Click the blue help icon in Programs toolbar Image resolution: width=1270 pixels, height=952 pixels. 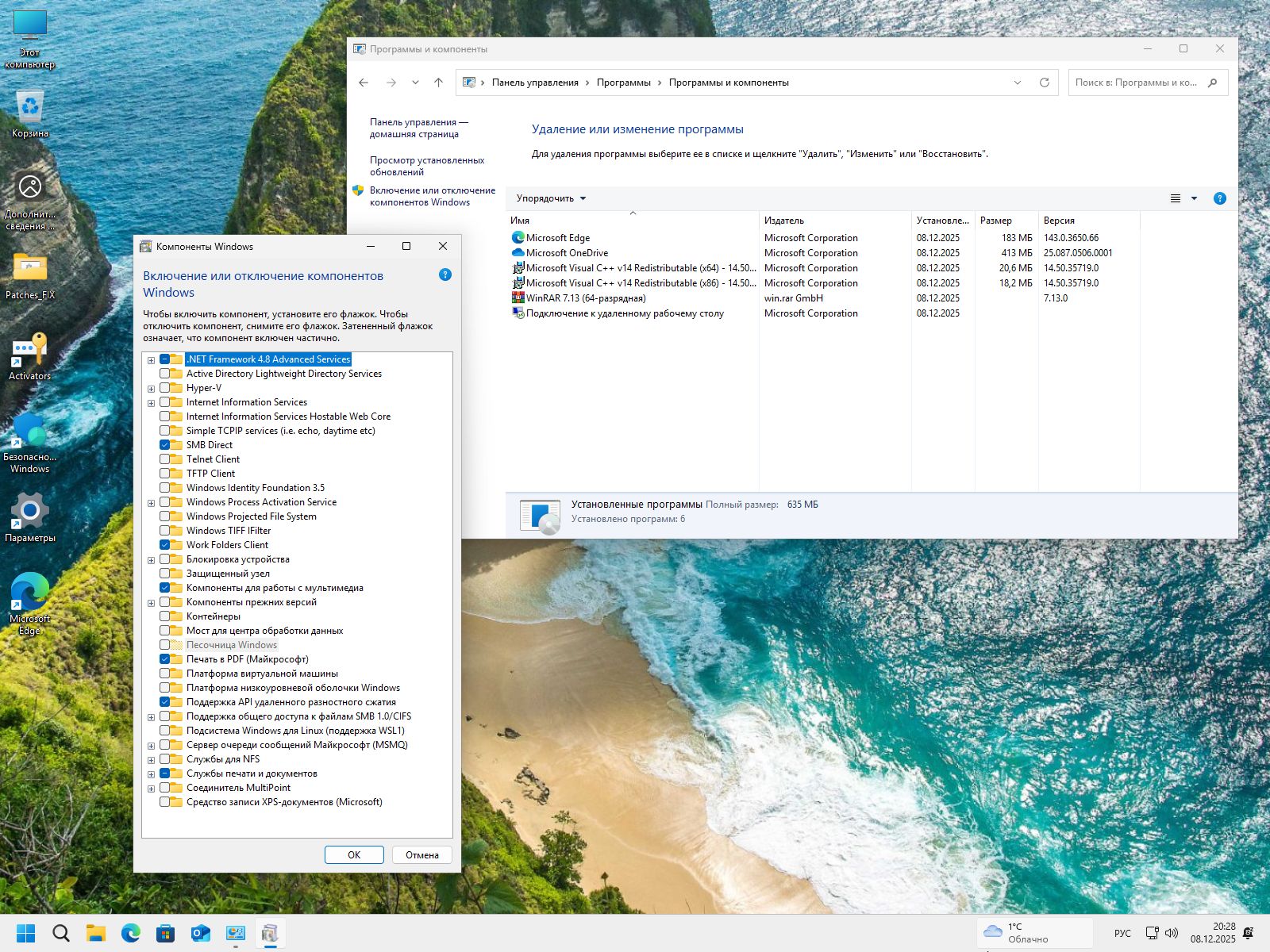pos(1220,198)
